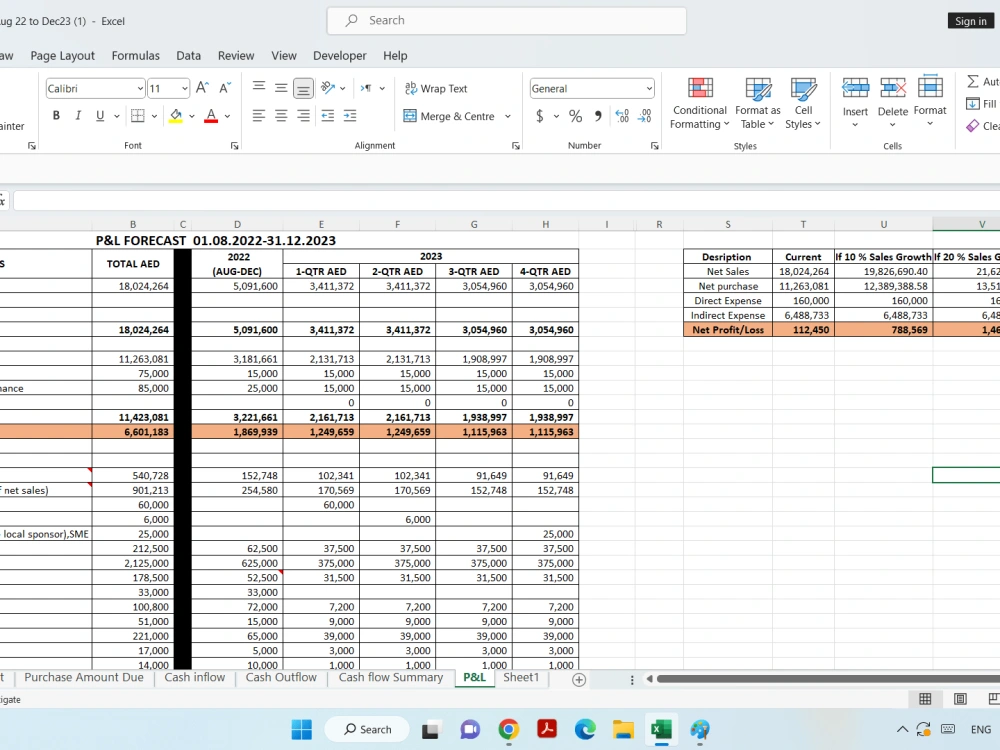The image size is (1000, 750).
Task: Bottom align the cell contents
Action: (x=304, y=88)
